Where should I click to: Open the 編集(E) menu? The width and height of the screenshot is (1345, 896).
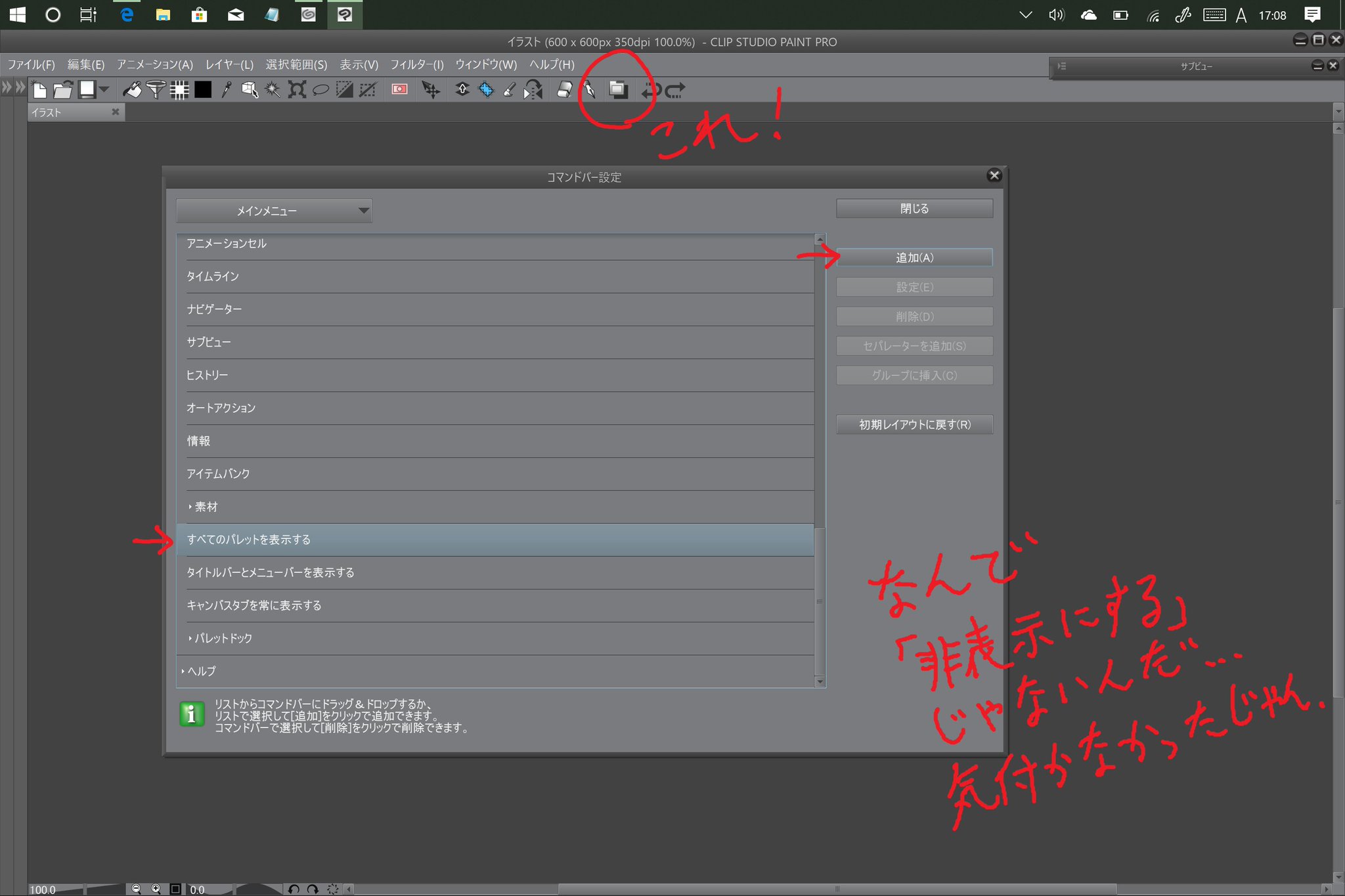86,64
